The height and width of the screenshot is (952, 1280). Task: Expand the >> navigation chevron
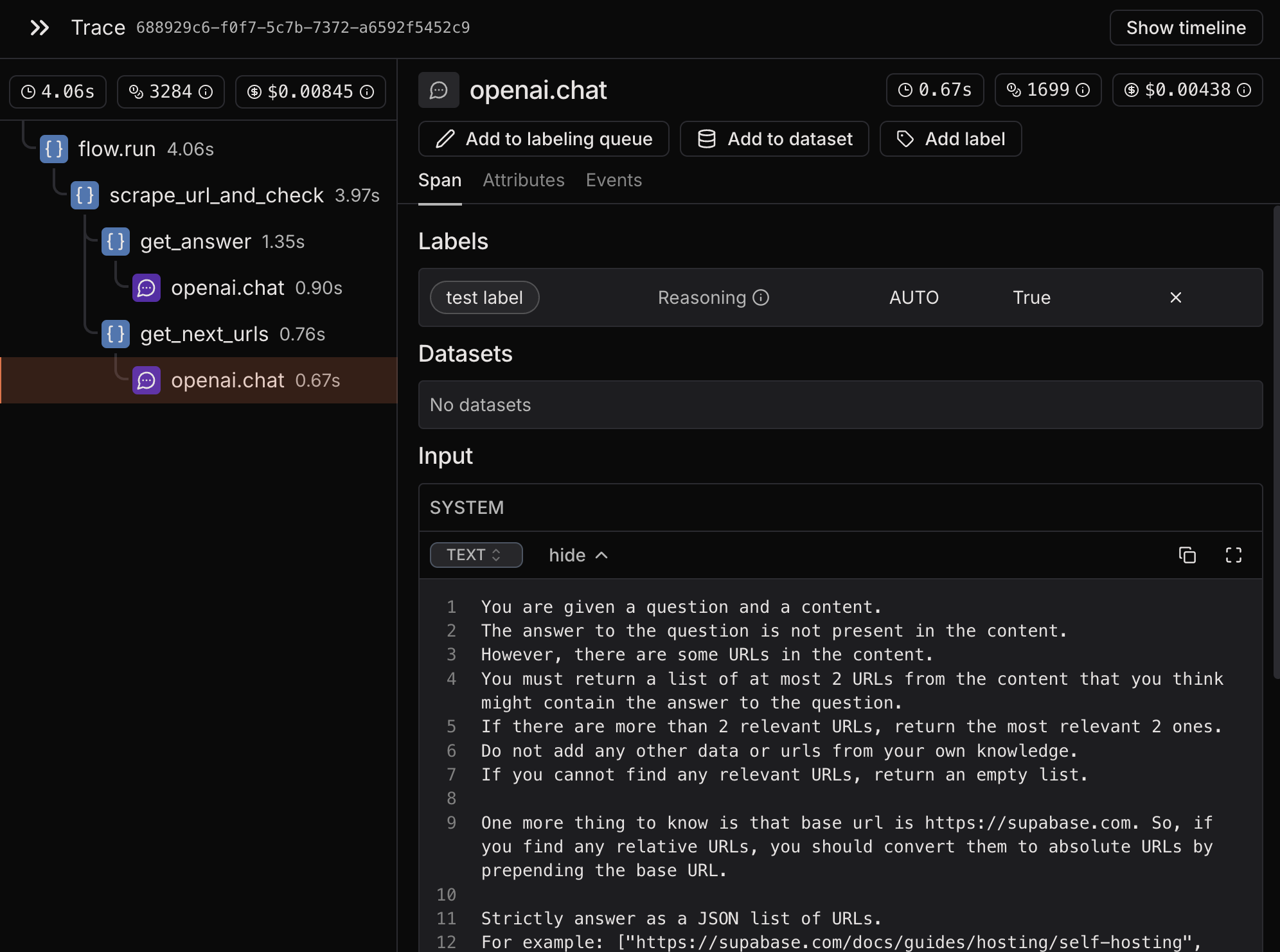point(40,27)
